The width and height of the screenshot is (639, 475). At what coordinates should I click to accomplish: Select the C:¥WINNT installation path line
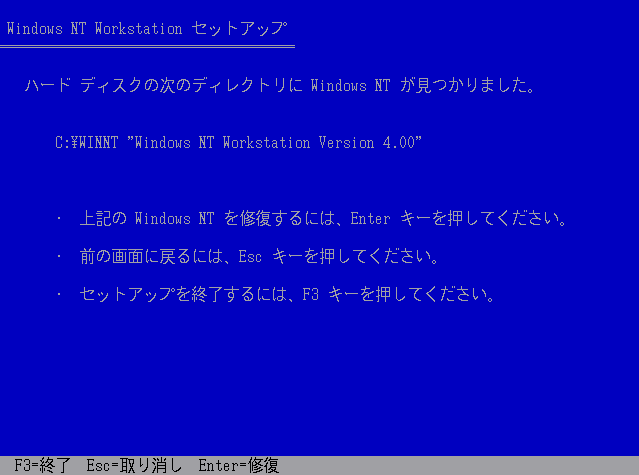pos(238,143)
